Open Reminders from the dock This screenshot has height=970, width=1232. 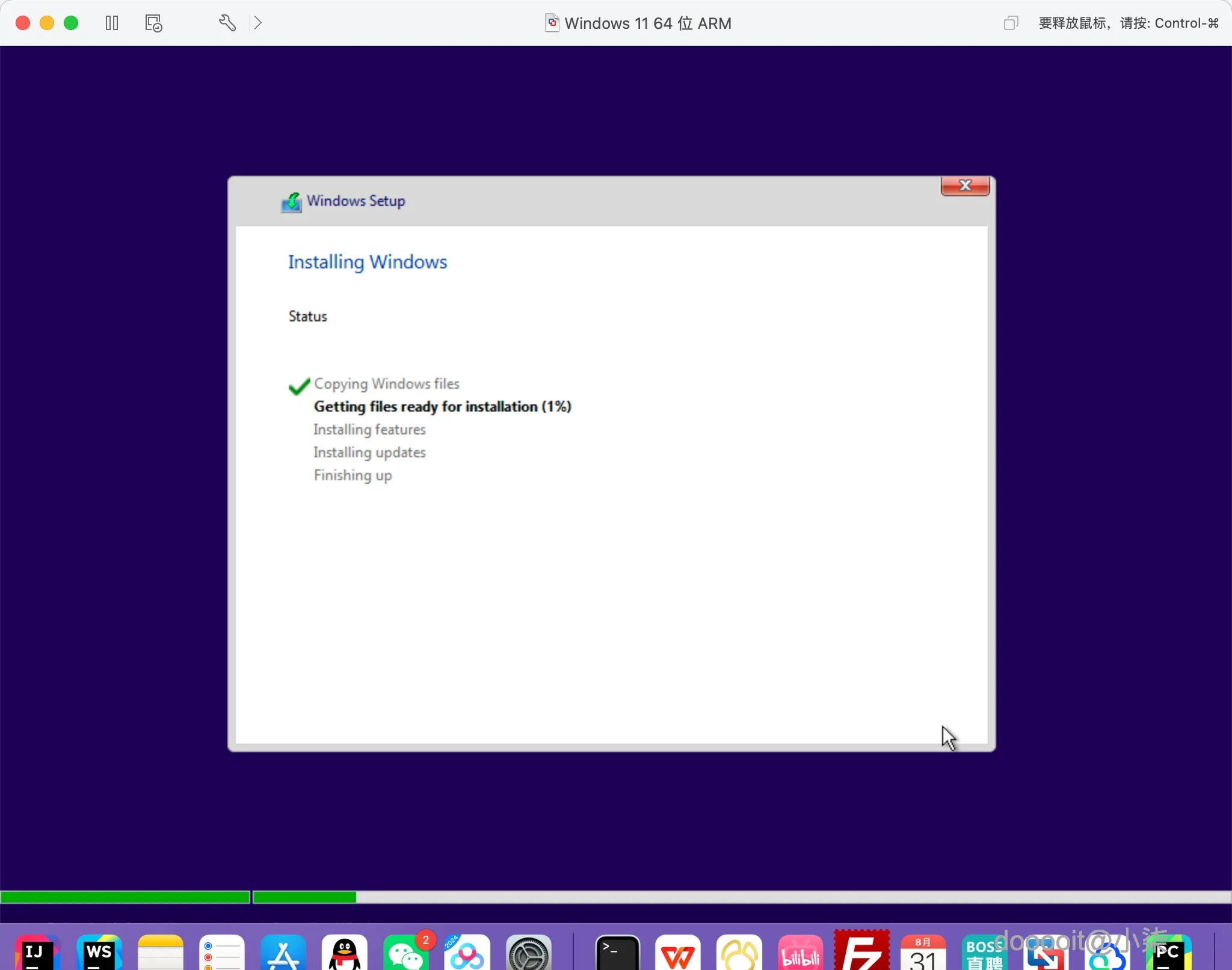click(222, 953)
